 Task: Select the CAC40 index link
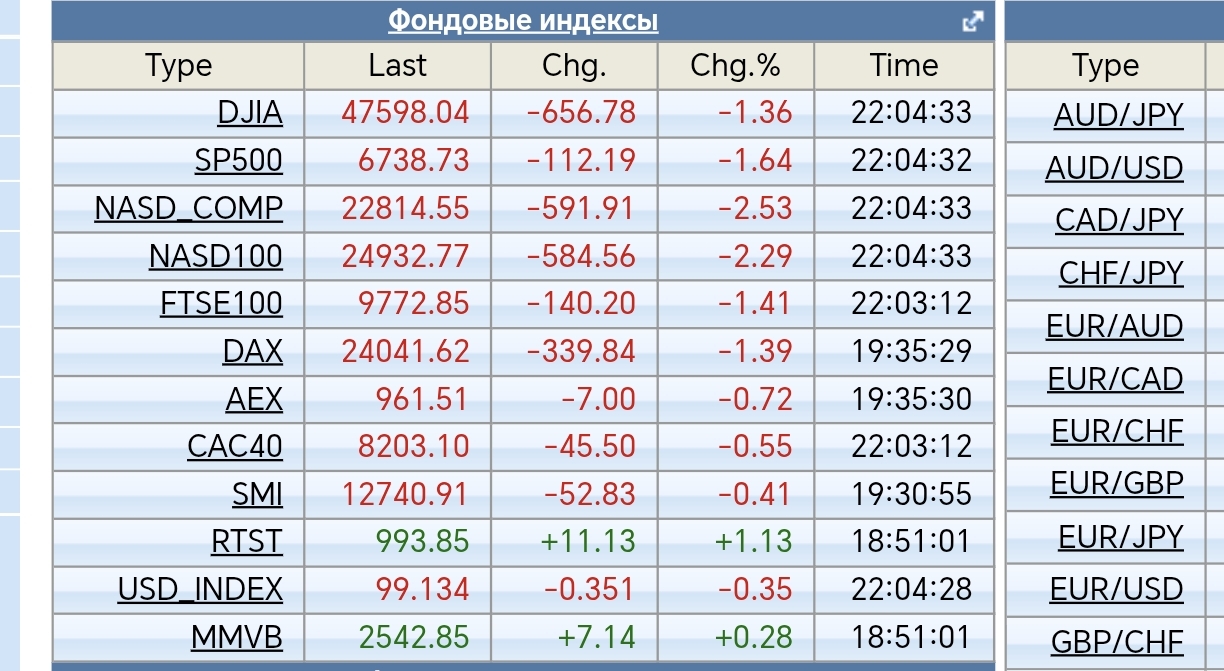[235, 447]
